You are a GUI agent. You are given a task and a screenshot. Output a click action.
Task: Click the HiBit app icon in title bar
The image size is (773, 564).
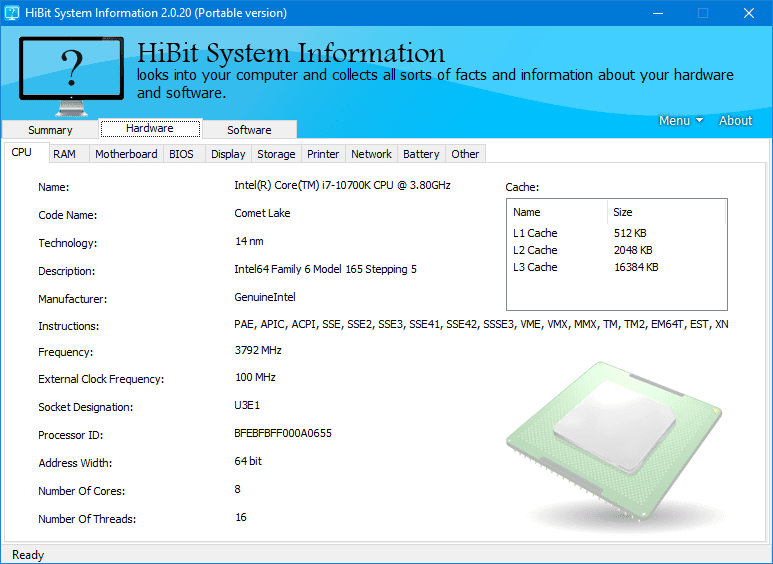(12, 13)
